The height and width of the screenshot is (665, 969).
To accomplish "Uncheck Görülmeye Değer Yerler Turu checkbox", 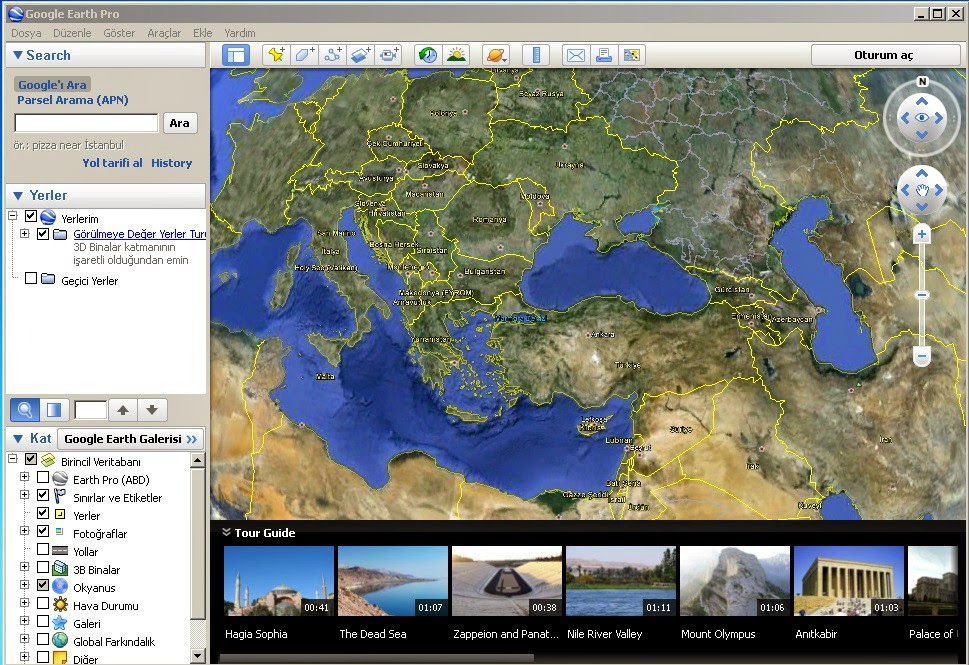I will tap(43, 234).
